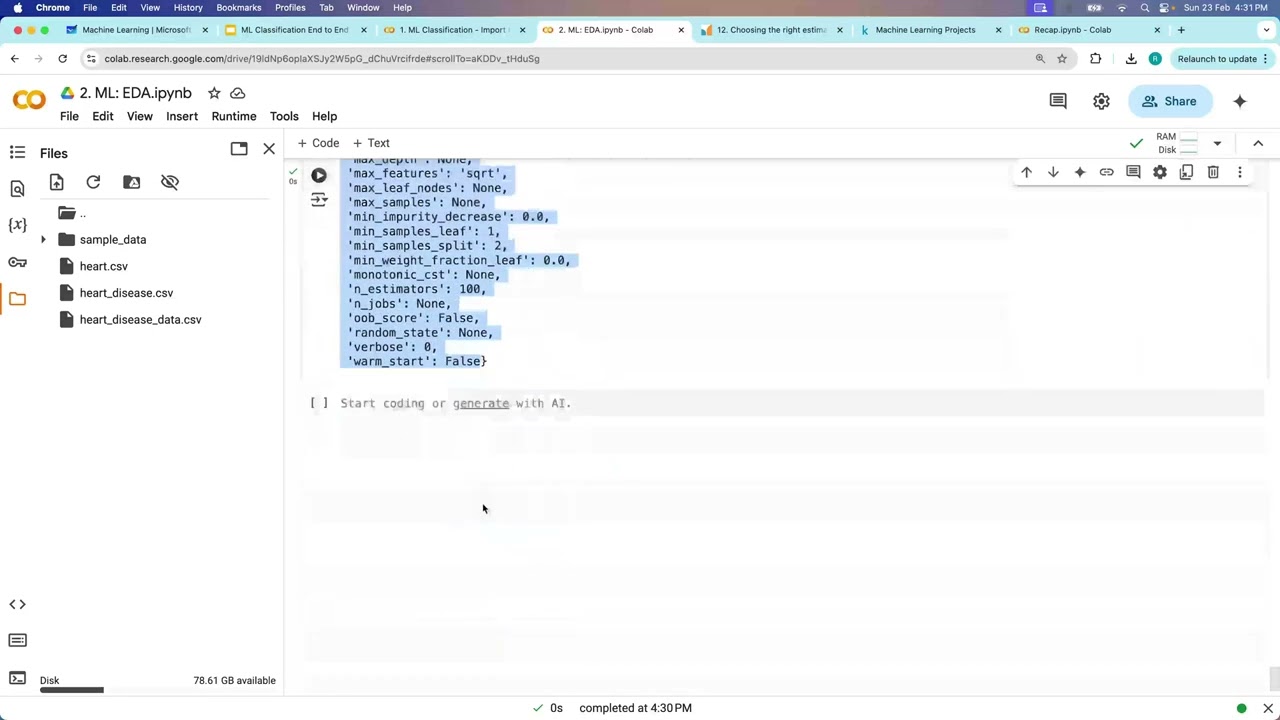Viewport: 1280px width, 720px height.
Task: Generate code with the Gemini sparkle icon
Action: (1080, 172)
